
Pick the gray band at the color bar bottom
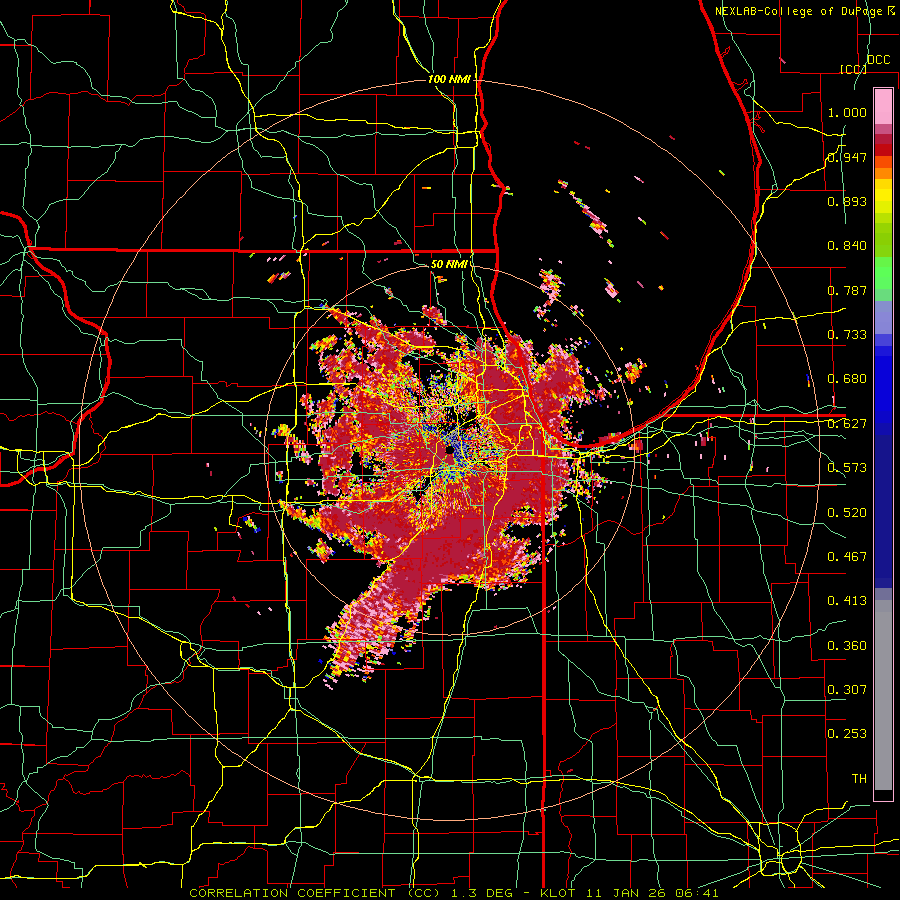[x=883, y=695]
